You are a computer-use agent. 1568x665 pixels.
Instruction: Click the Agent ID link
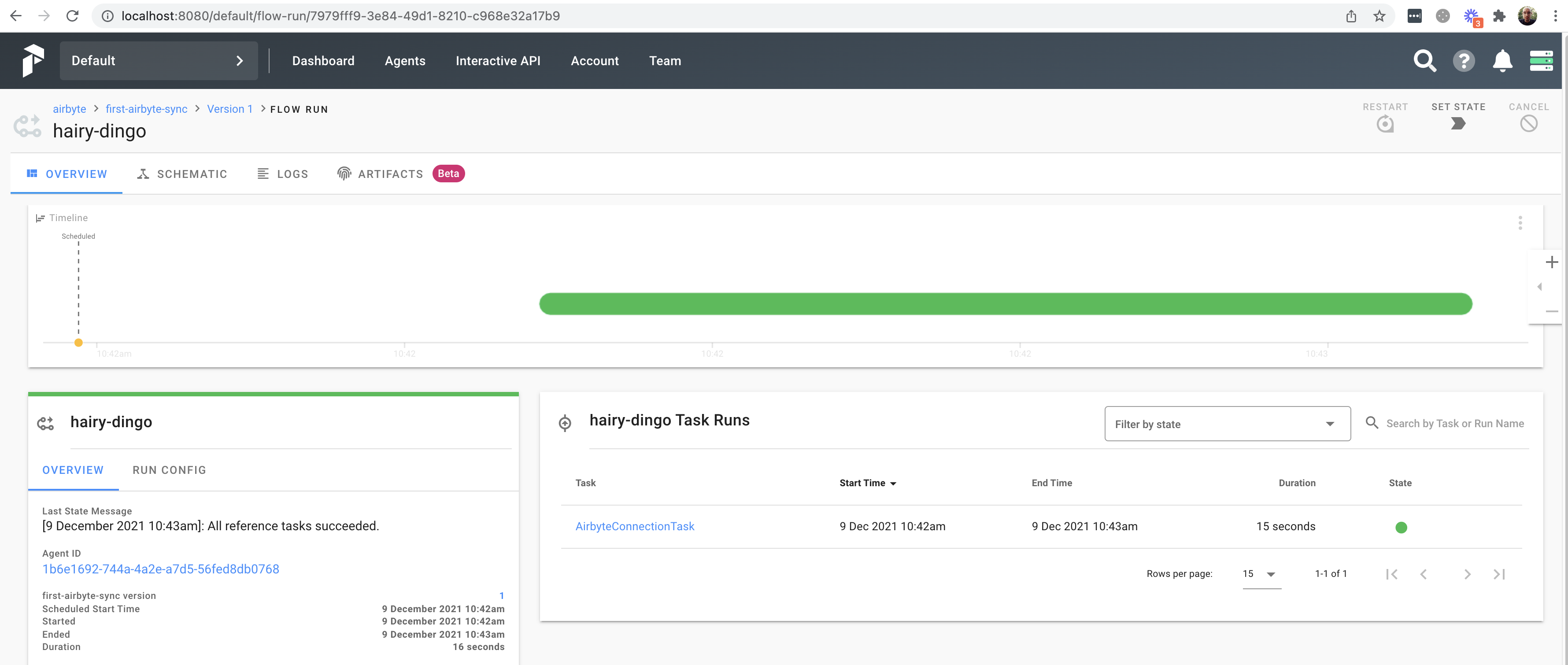coord(161,569)
